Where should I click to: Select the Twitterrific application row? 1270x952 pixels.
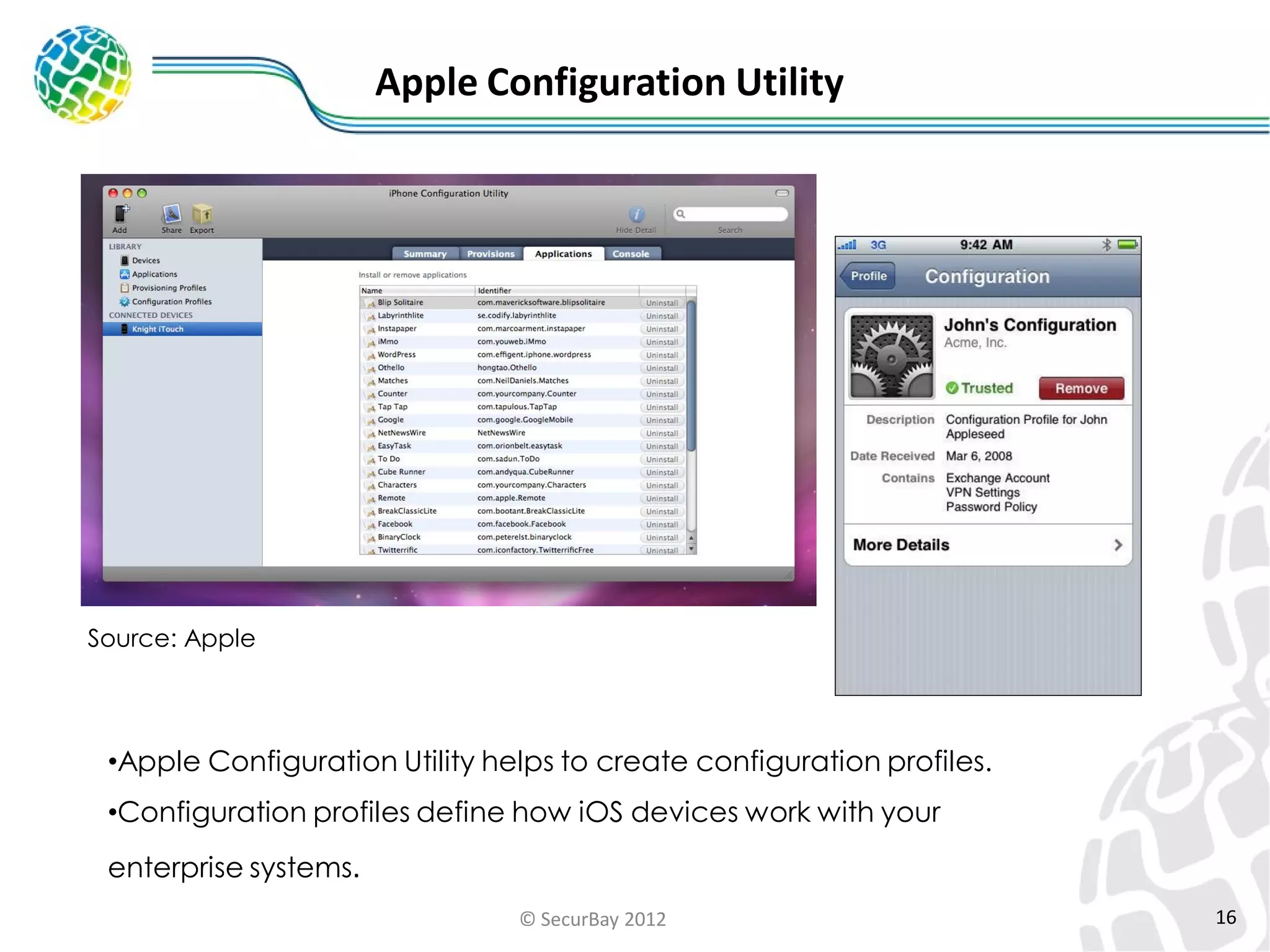[x=523, y=550]
